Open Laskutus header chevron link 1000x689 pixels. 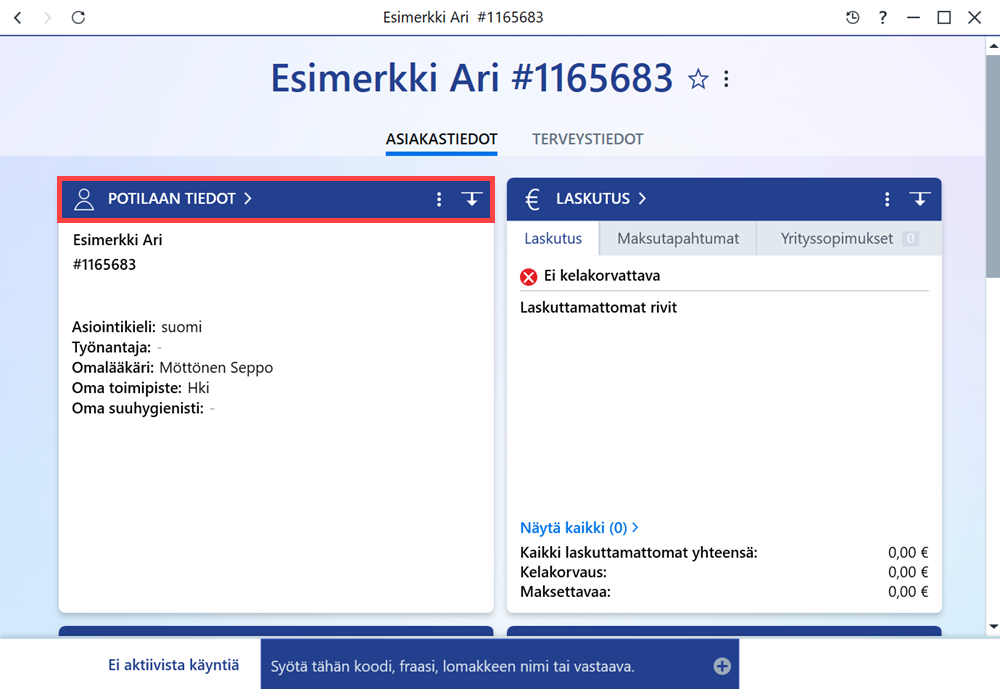point(642,199)
